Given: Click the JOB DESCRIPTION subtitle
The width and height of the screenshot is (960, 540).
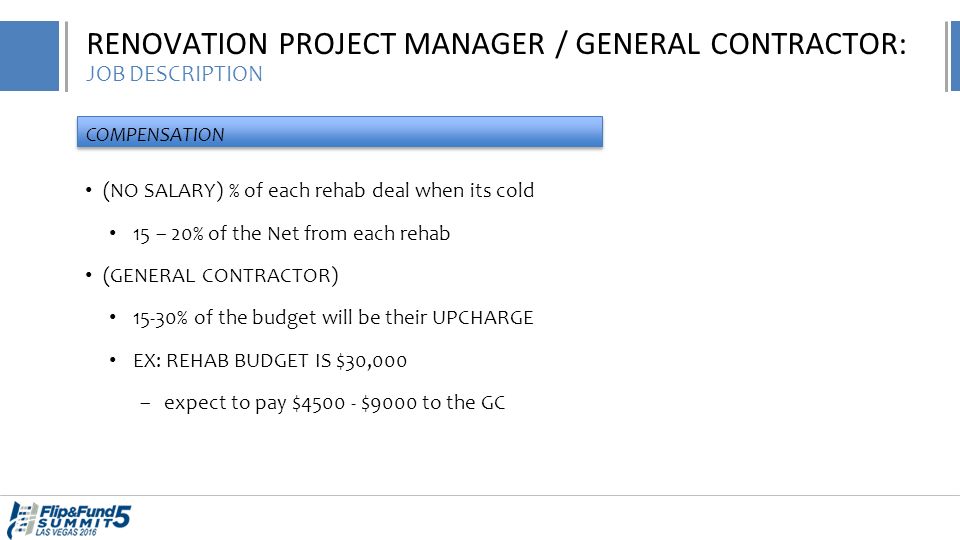Looking at the screenshot, I should 174,74.
